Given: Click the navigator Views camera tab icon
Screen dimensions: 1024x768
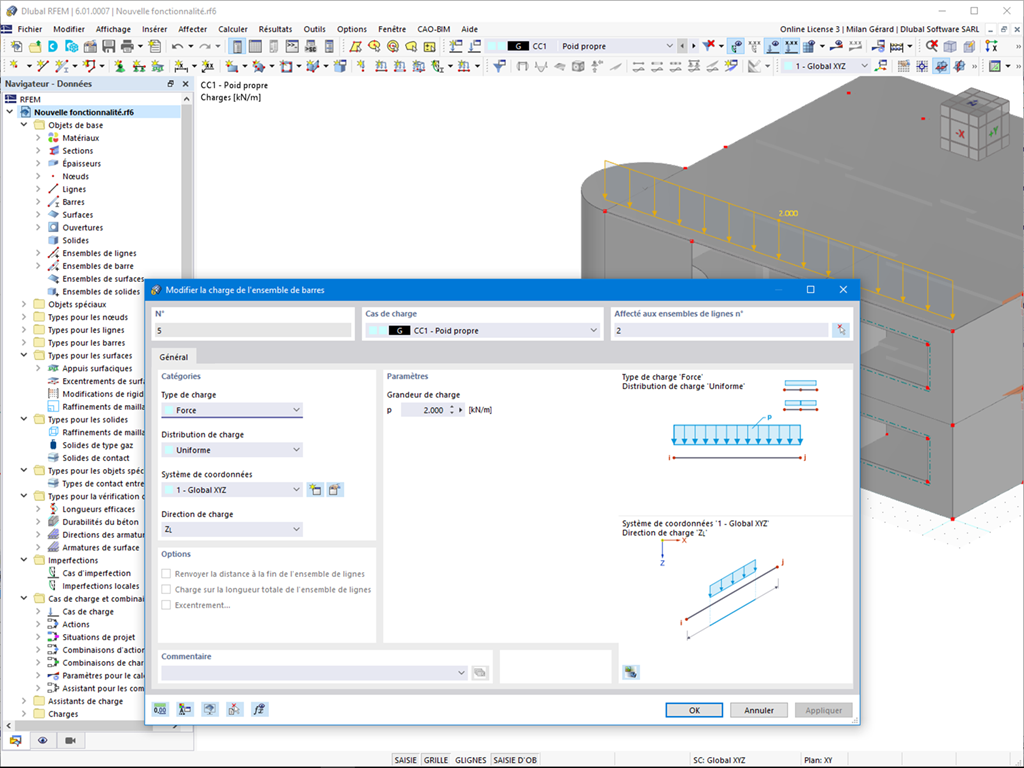Looking at the screenshot, I should coord(71,741).
